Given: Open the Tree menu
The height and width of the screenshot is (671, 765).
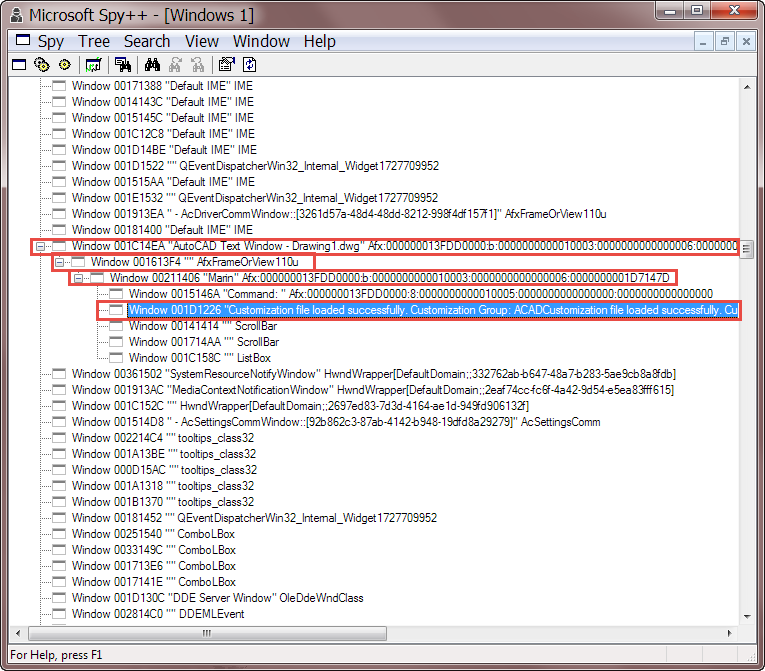Looking at the screenshot, I should click(94, 41).
